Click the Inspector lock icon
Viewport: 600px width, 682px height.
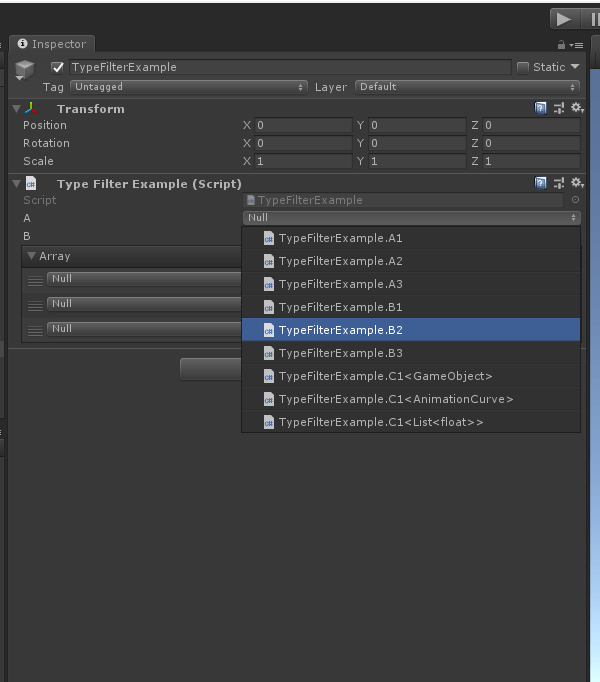[x=562, y=45]
